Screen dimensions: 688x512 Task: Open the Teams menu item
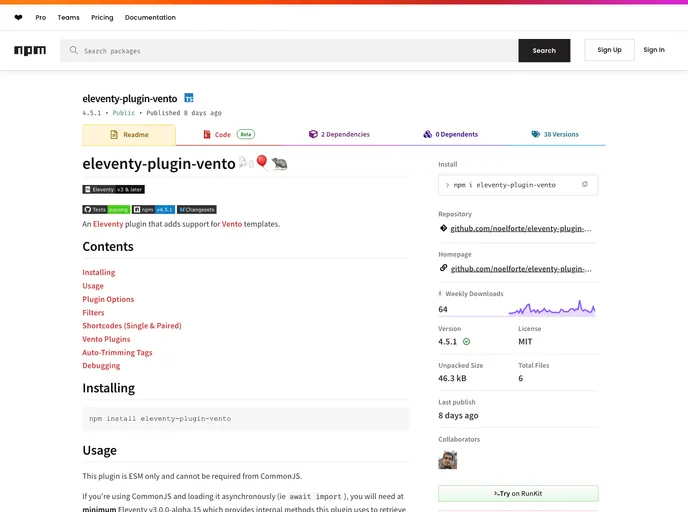[x=68, y=18]
